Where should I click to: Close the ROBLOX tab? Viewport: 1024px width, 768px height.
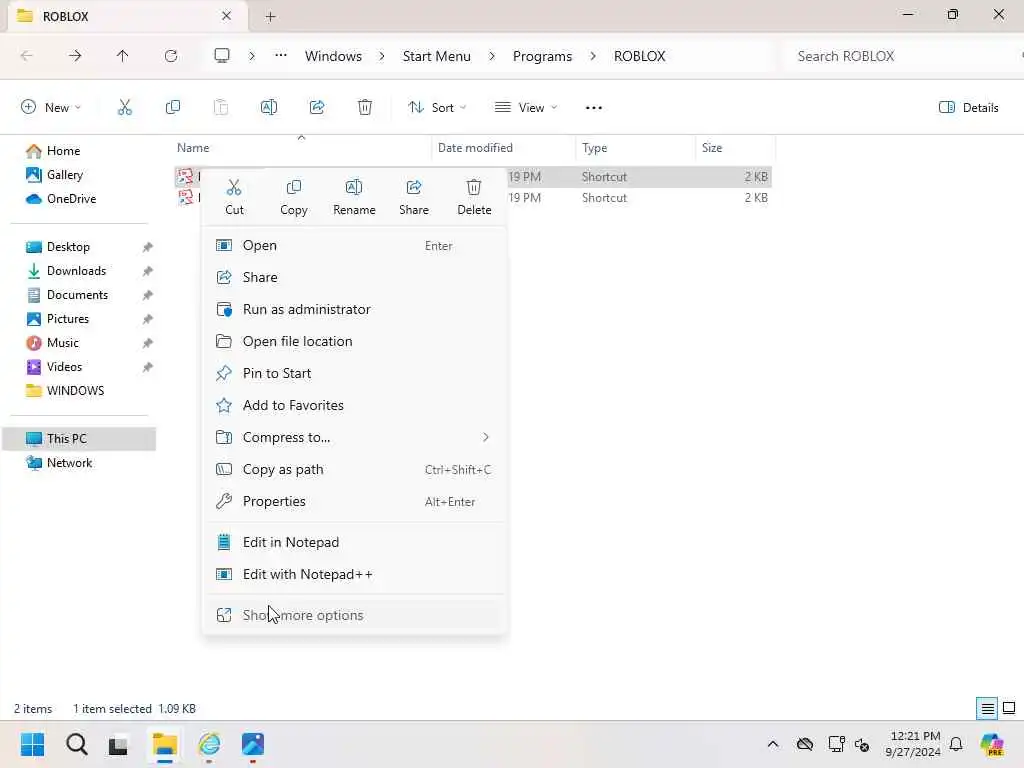tap(227, 16)
